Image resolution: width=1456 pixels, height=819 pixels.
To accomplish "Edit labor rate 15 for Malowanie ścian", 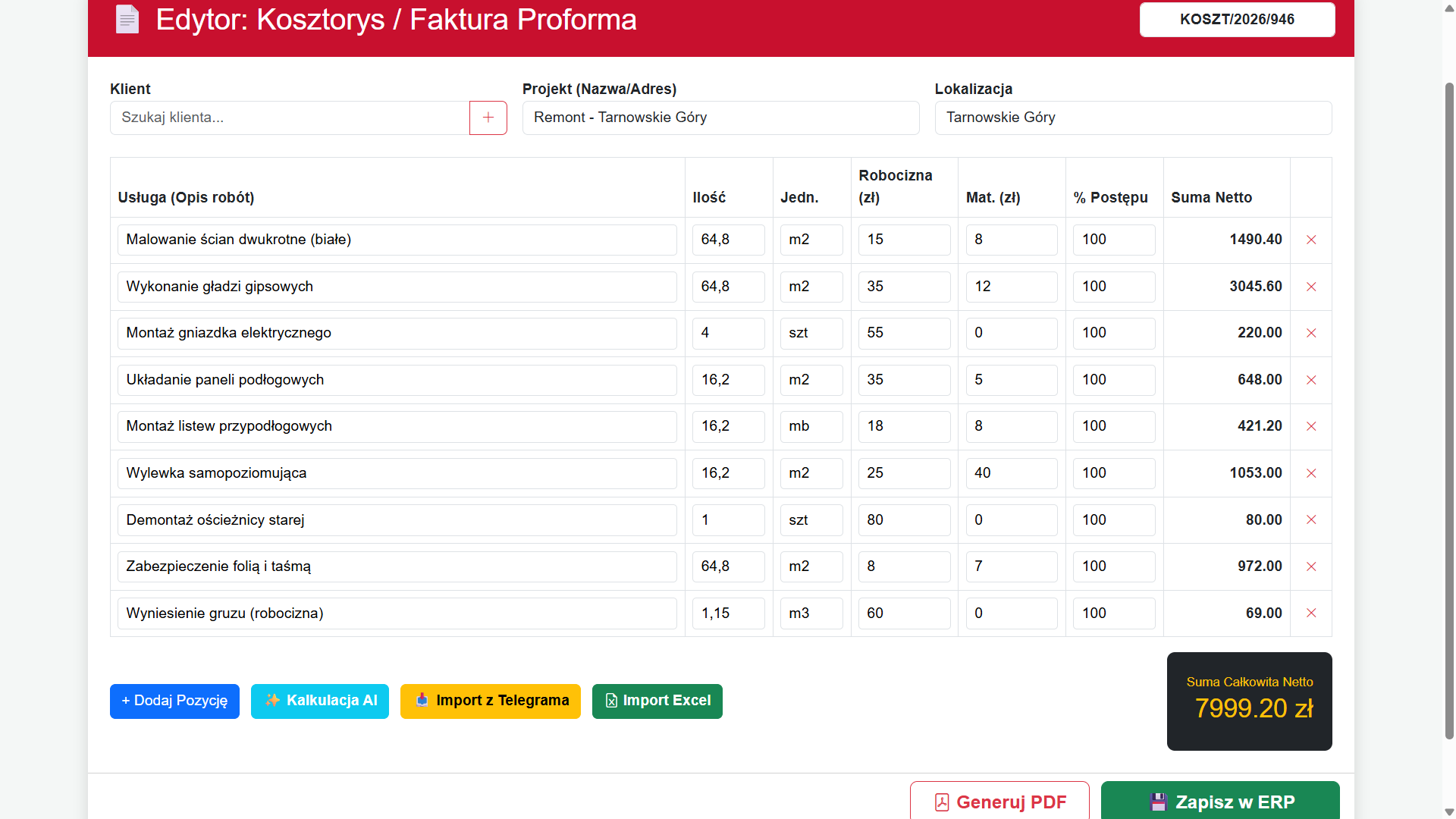I will click(905, 240).
